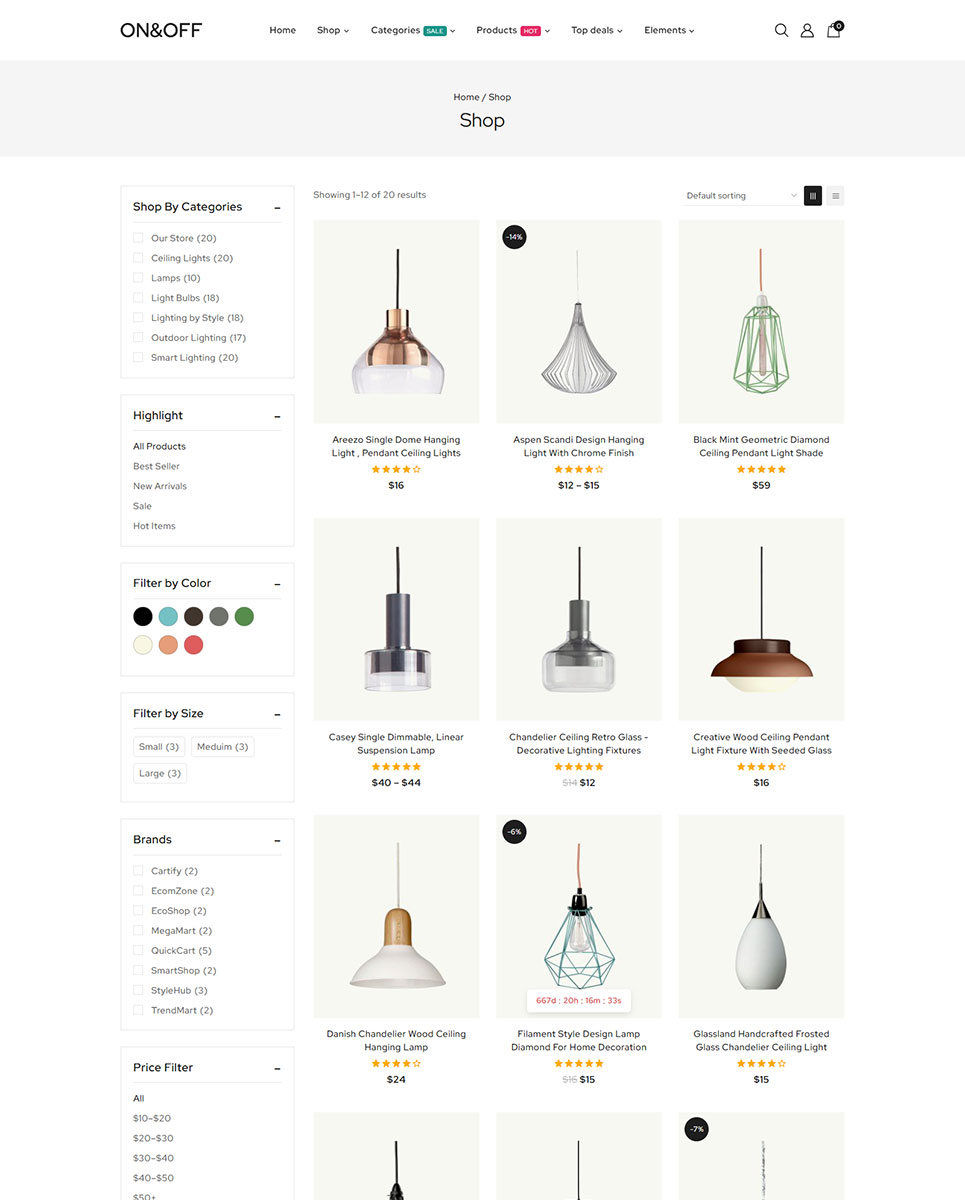
Task: Enable the QuickCart brand checkbox
Action: coord(138,951)
